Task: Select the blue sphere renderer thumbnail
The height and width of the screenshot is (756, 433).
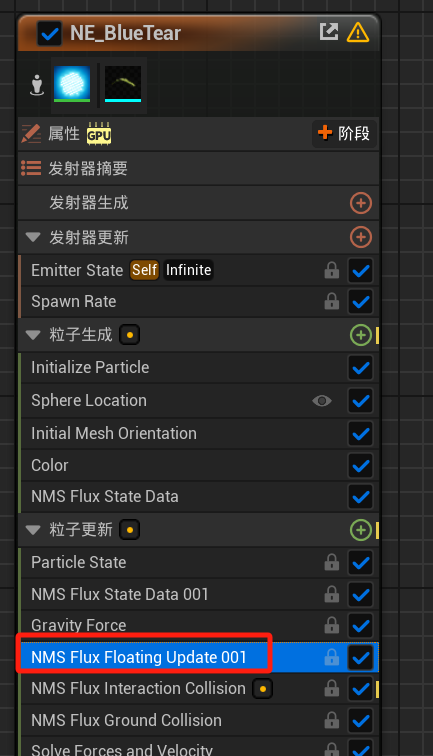Action: (72, 84)
